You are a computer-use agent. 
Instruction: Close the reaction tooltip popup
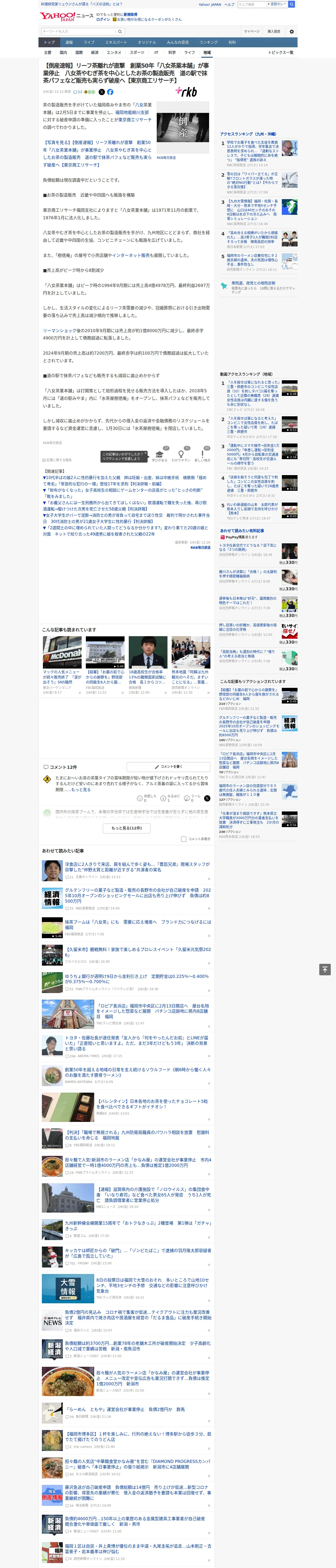point(146,453)
